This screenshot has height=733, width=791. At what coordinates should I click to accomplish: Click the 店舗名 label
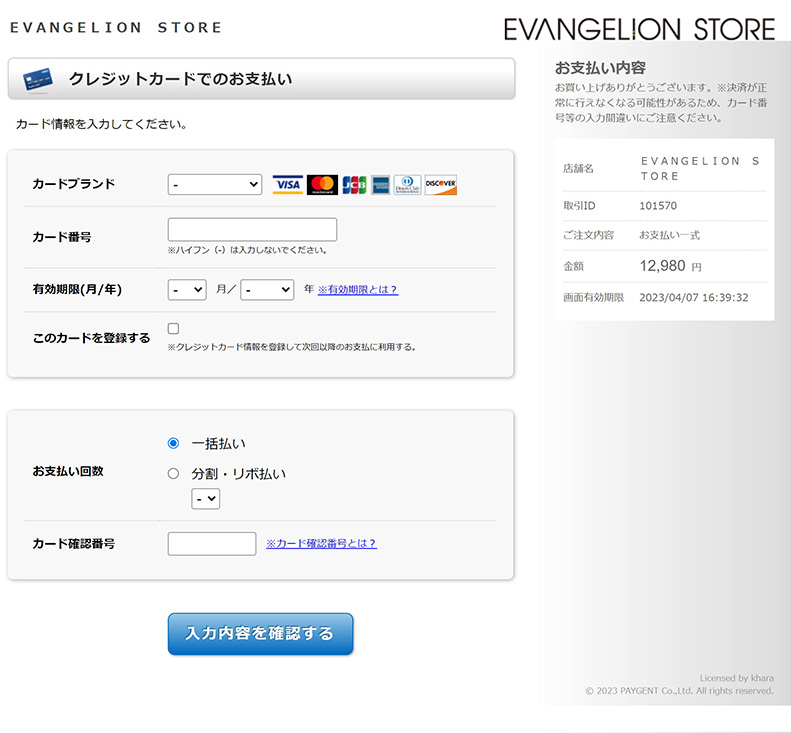tap(578, 168)
